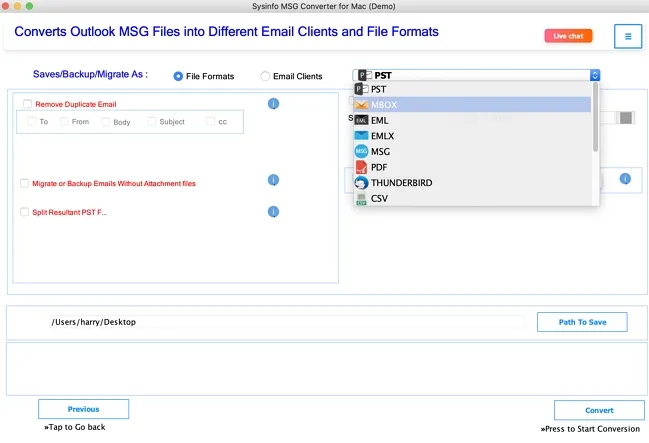Viewport: 649px width, 443px height.
Task: Click the Saves/Backup/Migrate As label
Action: (x=90, y=74)
